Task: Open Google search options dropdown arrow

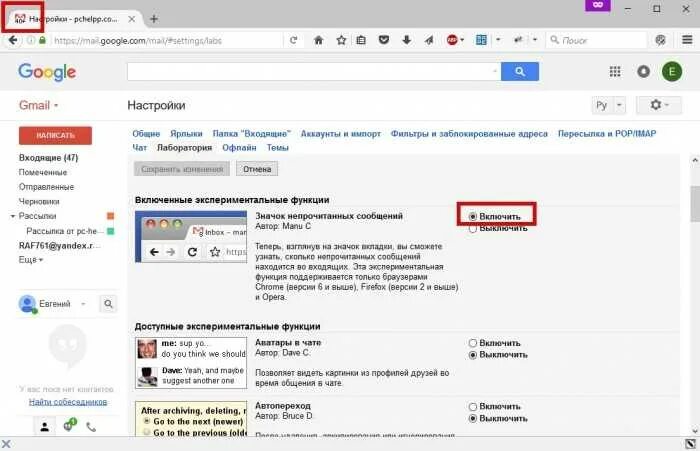Action: 495,71
